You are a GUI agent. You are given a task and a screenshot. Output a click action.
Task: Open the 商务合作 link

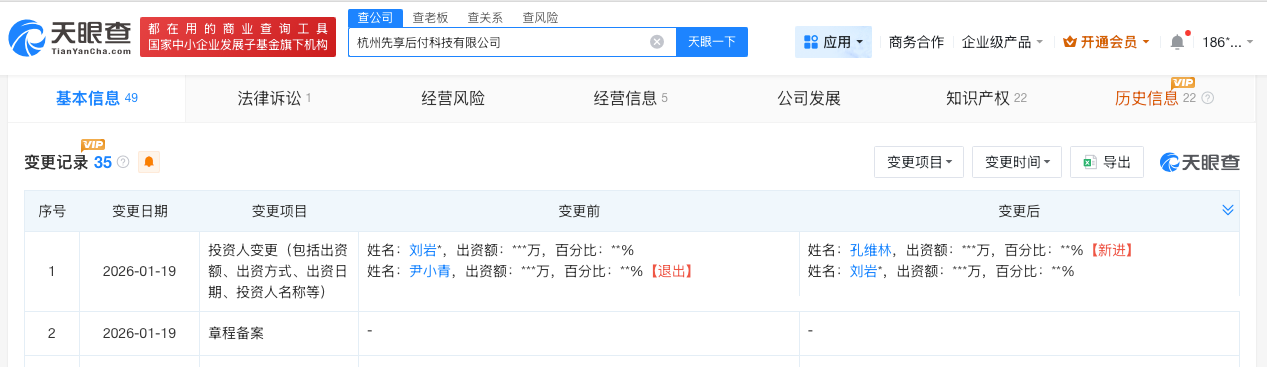click(916, 42)
